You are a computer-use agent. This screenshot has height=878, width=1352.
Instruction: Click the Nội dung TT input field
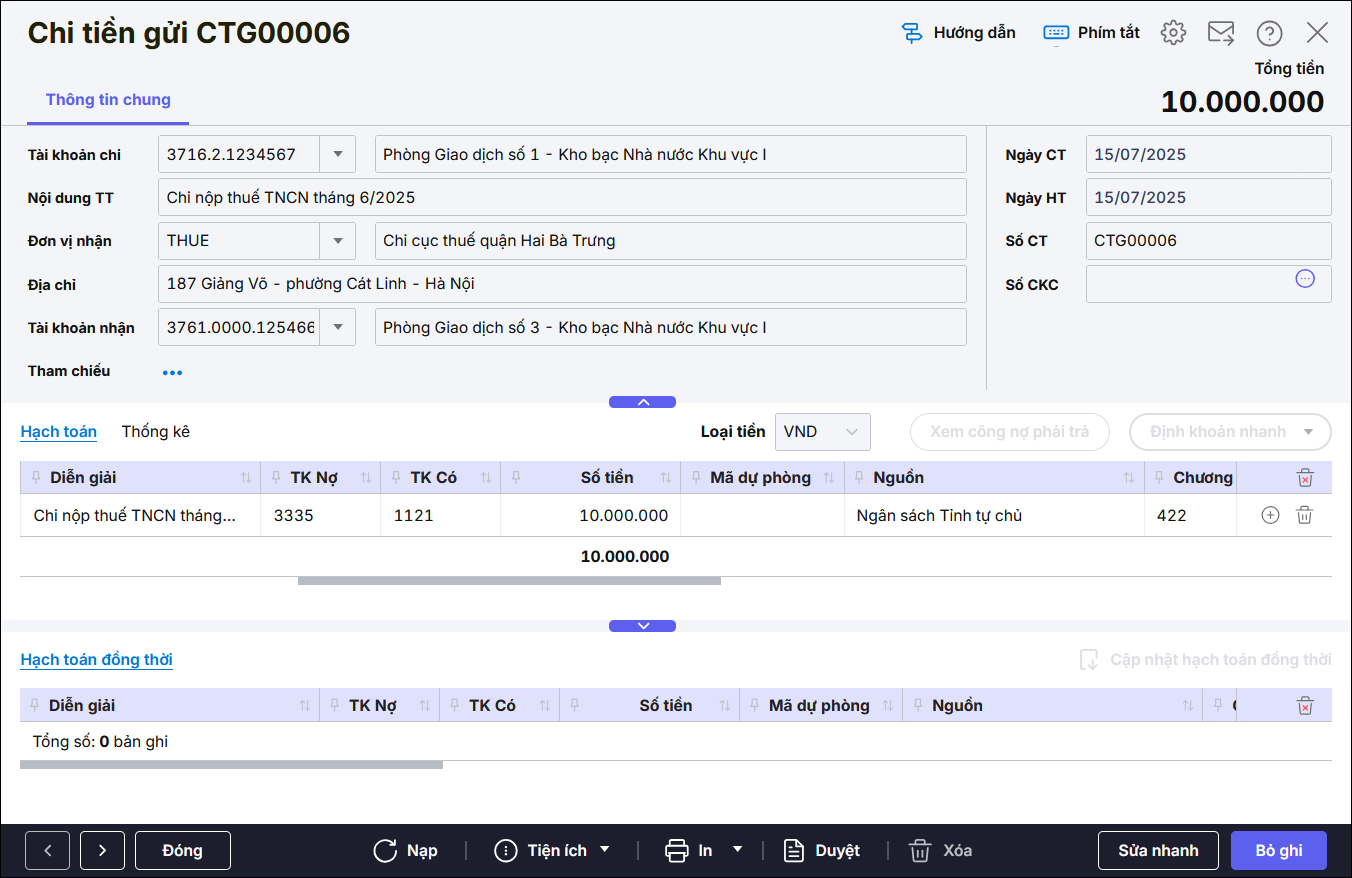click(562, 197)
